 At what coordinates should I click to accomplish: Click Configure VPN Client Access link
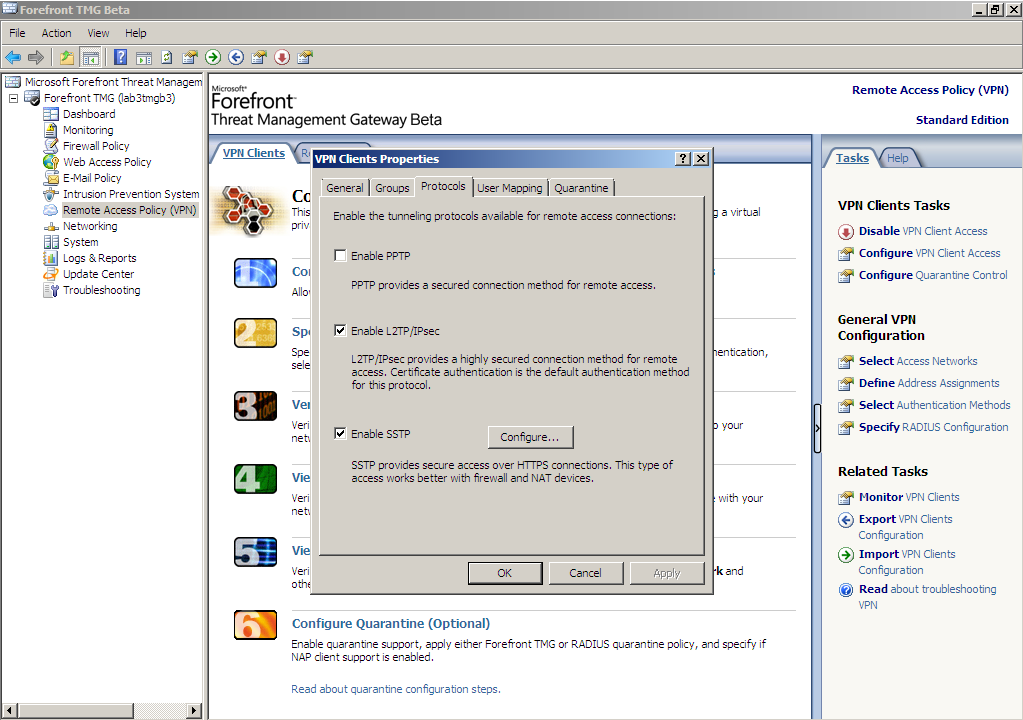coord(930,253)
